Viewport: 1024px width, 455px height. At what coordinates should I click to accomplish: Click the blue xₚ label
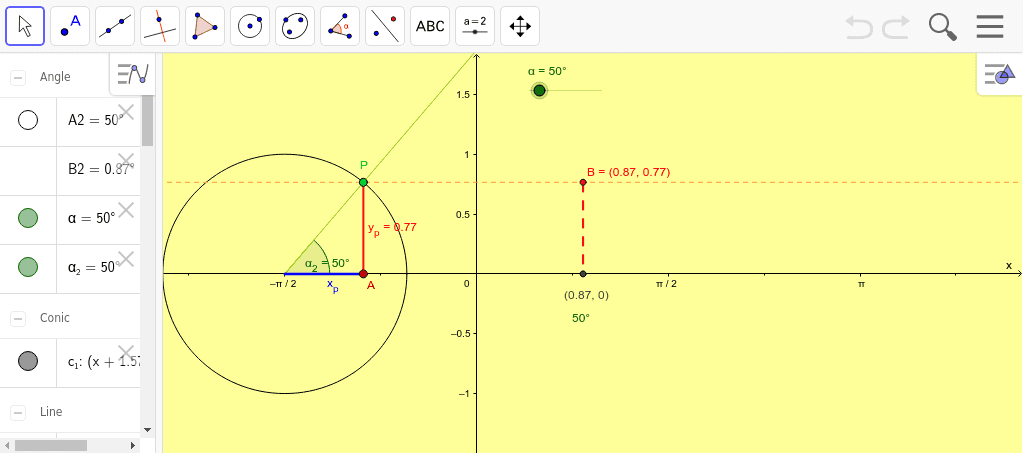(333, 287)
